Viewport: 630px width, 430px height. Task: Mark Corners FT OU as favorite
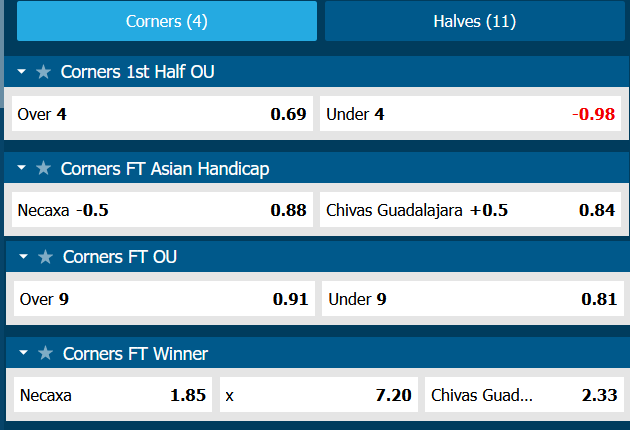click(x=45, y=257)
